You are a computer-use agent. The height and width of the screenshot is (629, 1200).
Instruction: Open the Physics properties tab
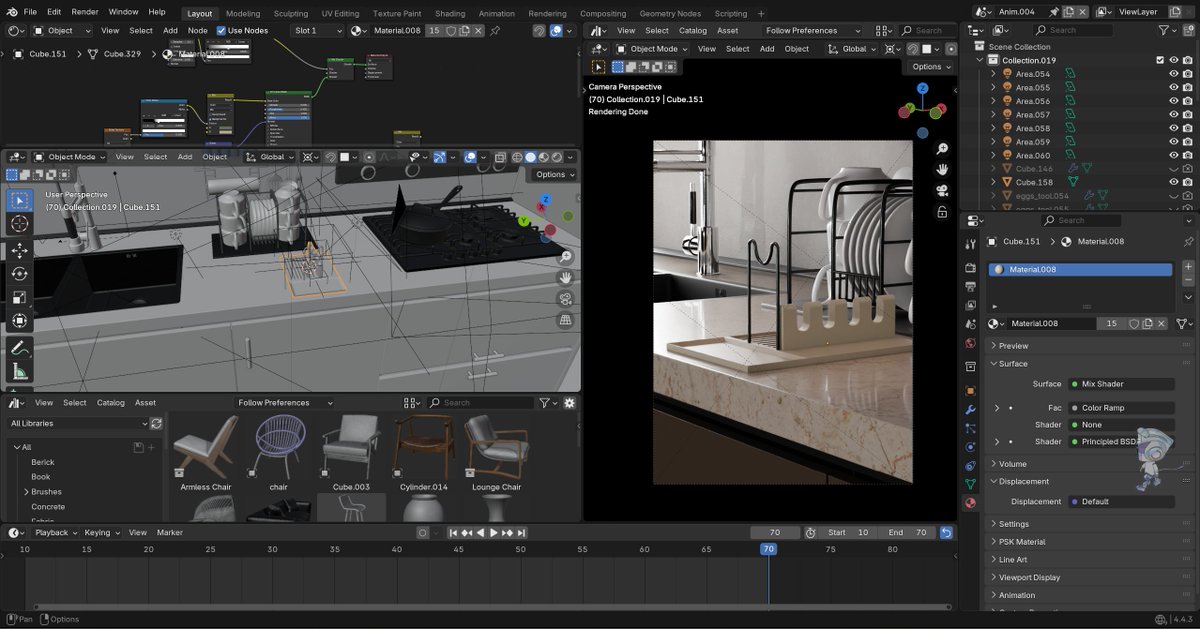(x=970, y=447)
